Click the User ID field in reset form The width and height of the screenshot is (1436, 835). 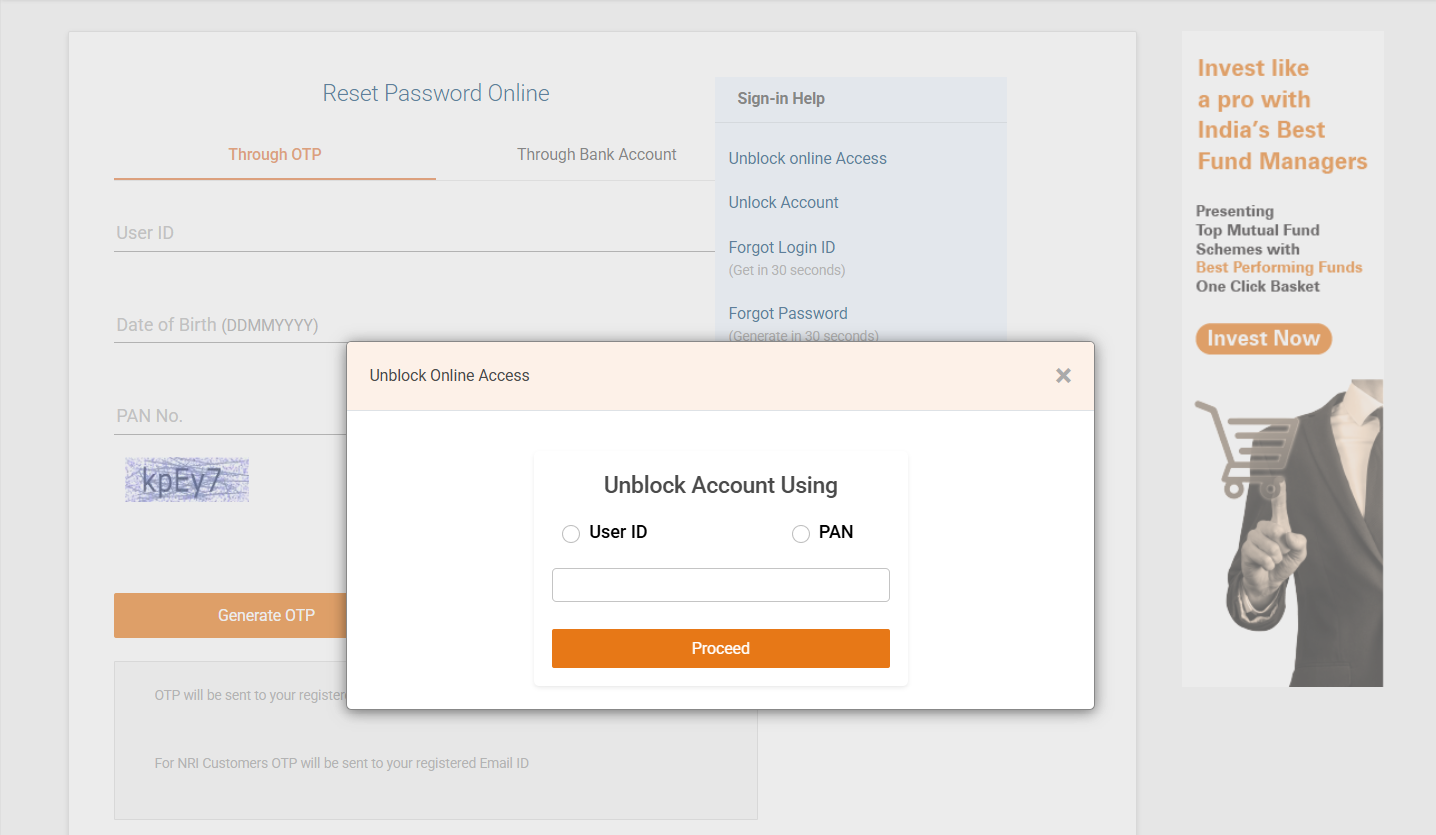pos(400,233)
